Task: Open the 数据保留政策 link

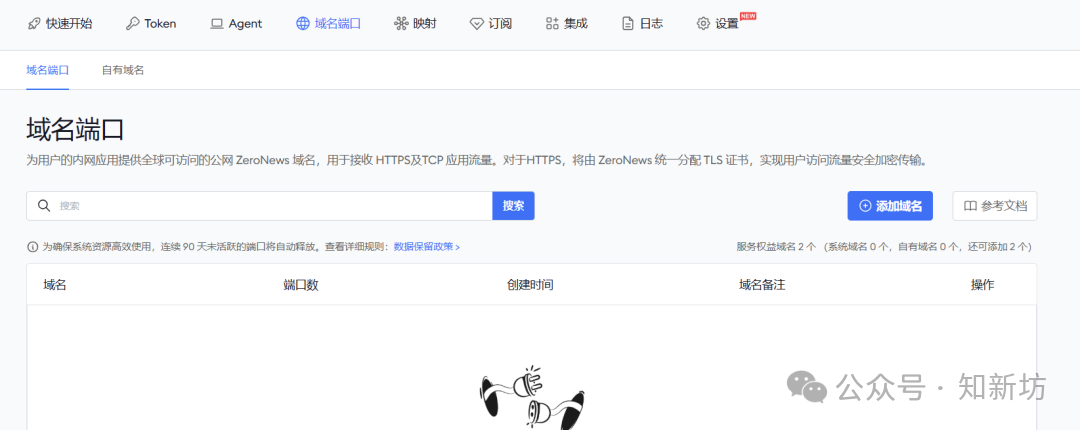Action: (426, 247)
